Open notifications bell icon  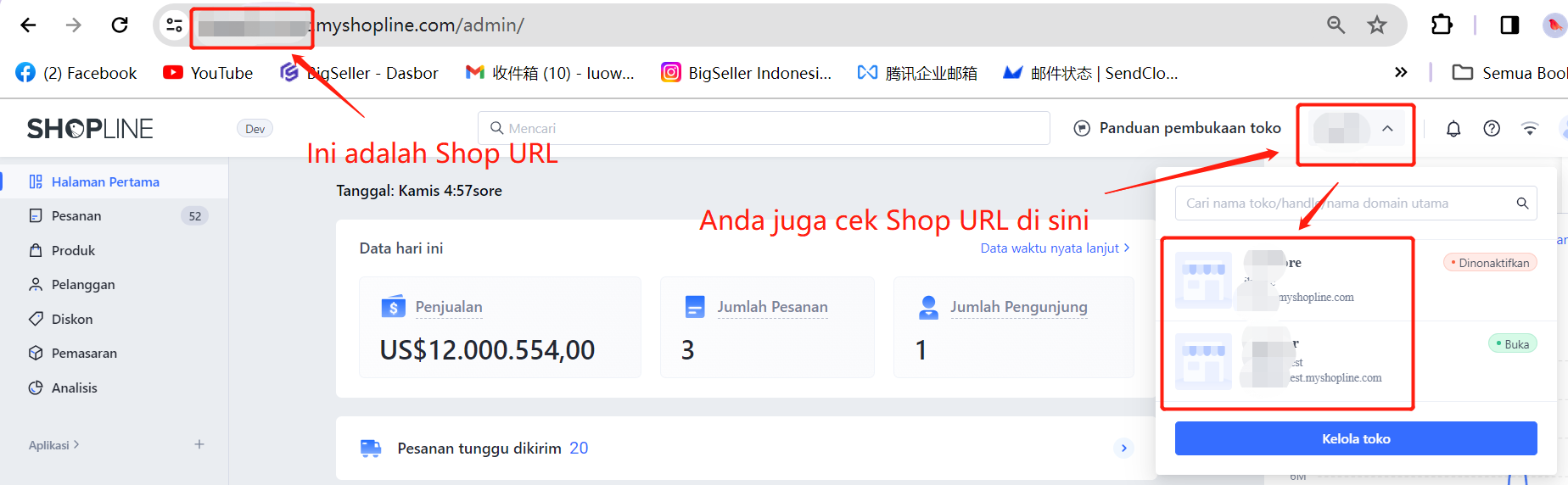click(x=1453, y=129)
